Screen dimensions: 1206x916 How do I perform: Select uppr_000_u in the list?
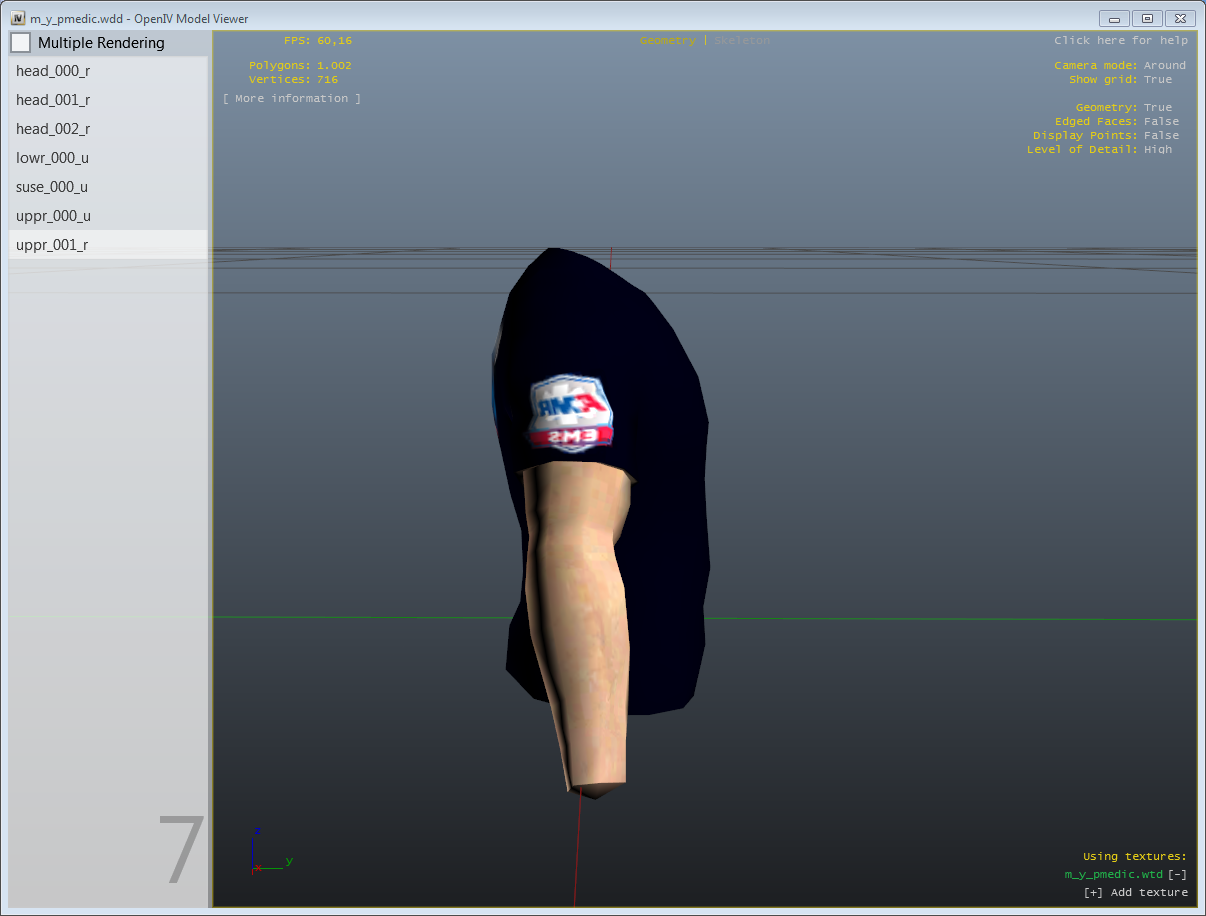(54, 216)
